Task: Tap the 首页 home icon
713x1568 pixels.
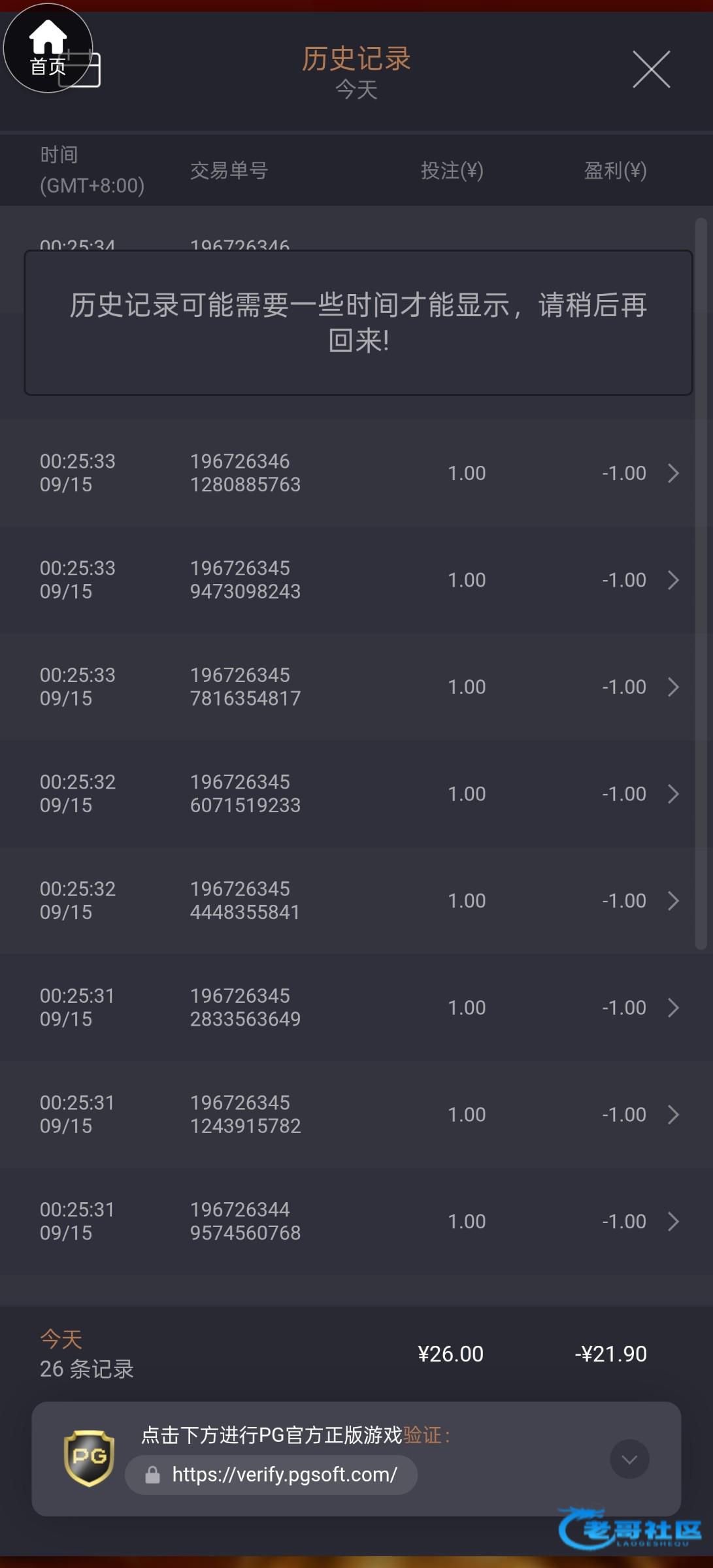Action: [48, 48]
